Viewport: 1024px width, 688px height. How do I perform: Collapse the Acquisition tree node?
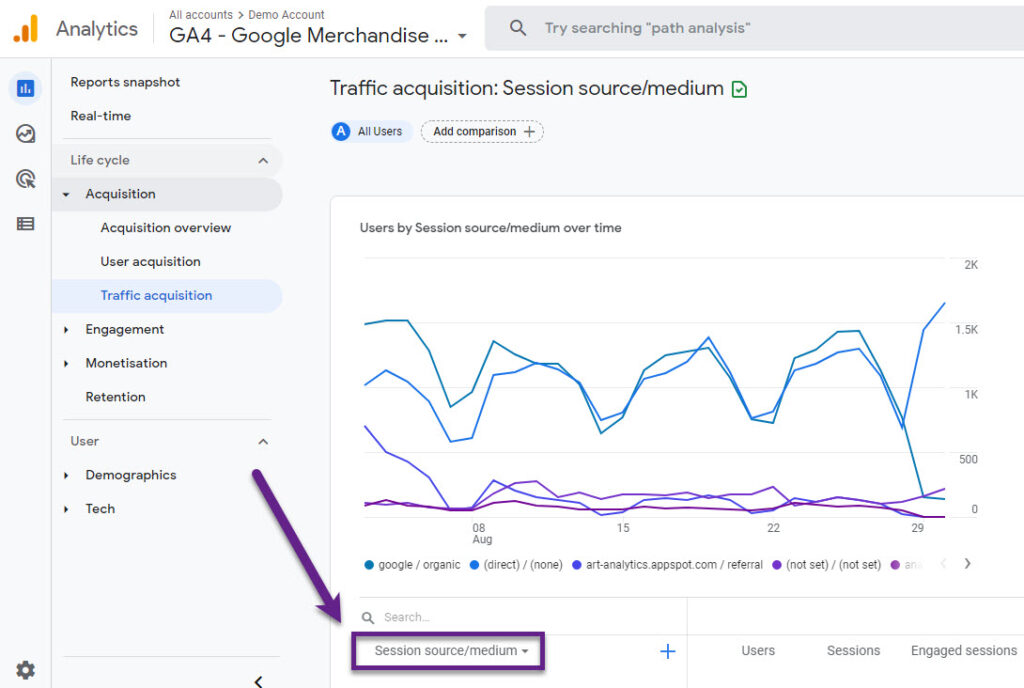(x=66, y=195)
